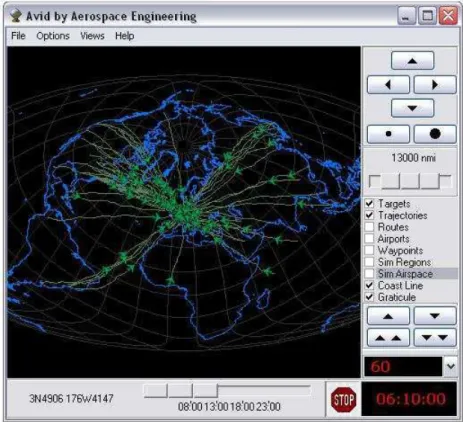The image size is (463, 422).
Task: Pan the map right with the arrow button
Action: (435, 85)
